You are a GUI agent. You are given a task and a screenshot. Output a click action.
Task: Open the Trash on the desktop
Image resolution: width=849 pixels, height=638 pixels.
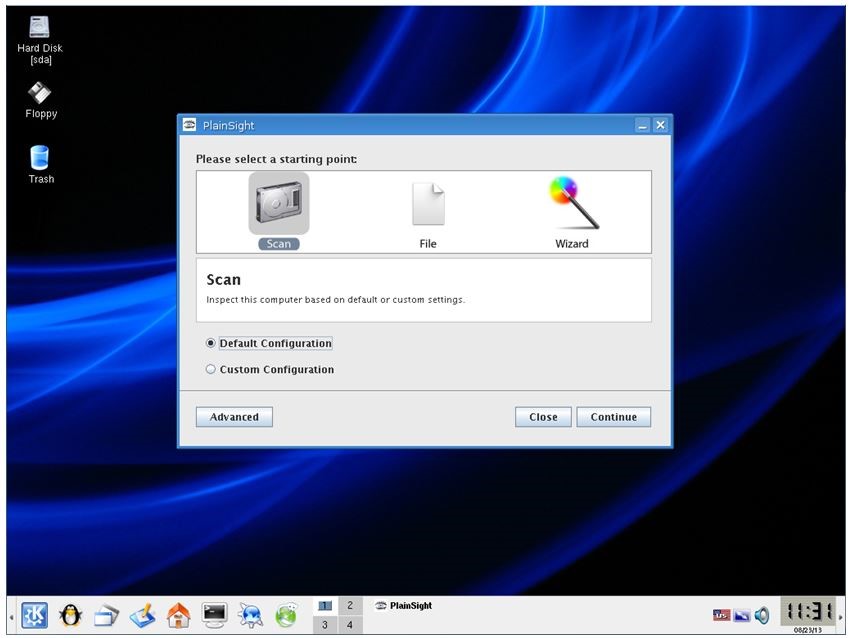point(40,158)
